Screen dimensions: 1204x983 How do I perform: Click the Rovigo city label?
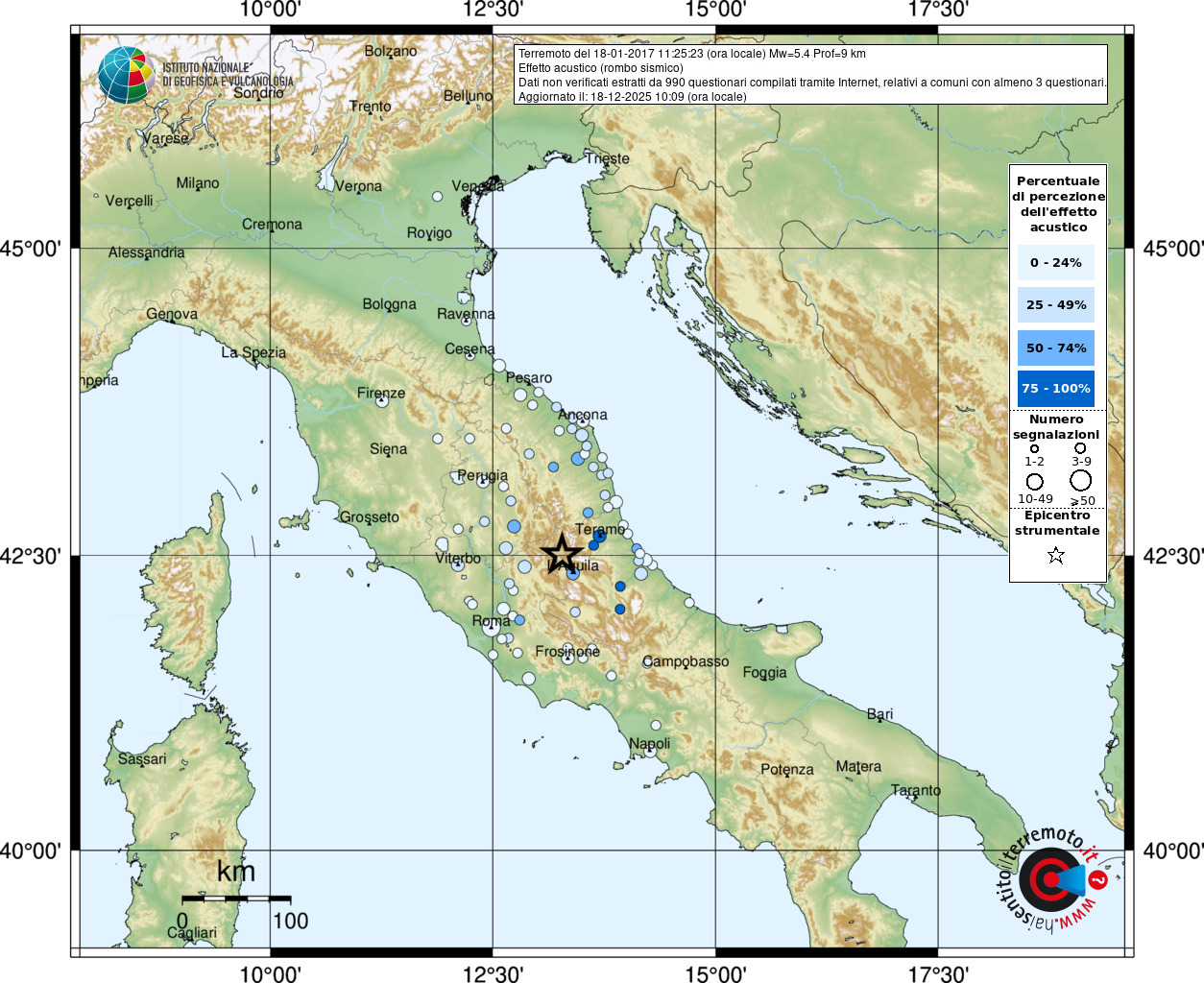click(x=429, y=232)
